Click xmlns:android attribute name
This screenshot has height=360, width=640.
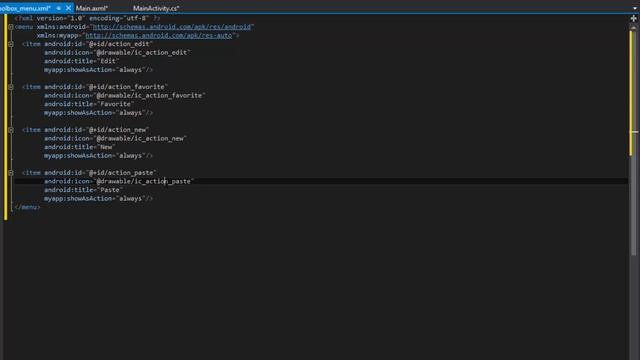pyautogui.click(x=61, y=27)
